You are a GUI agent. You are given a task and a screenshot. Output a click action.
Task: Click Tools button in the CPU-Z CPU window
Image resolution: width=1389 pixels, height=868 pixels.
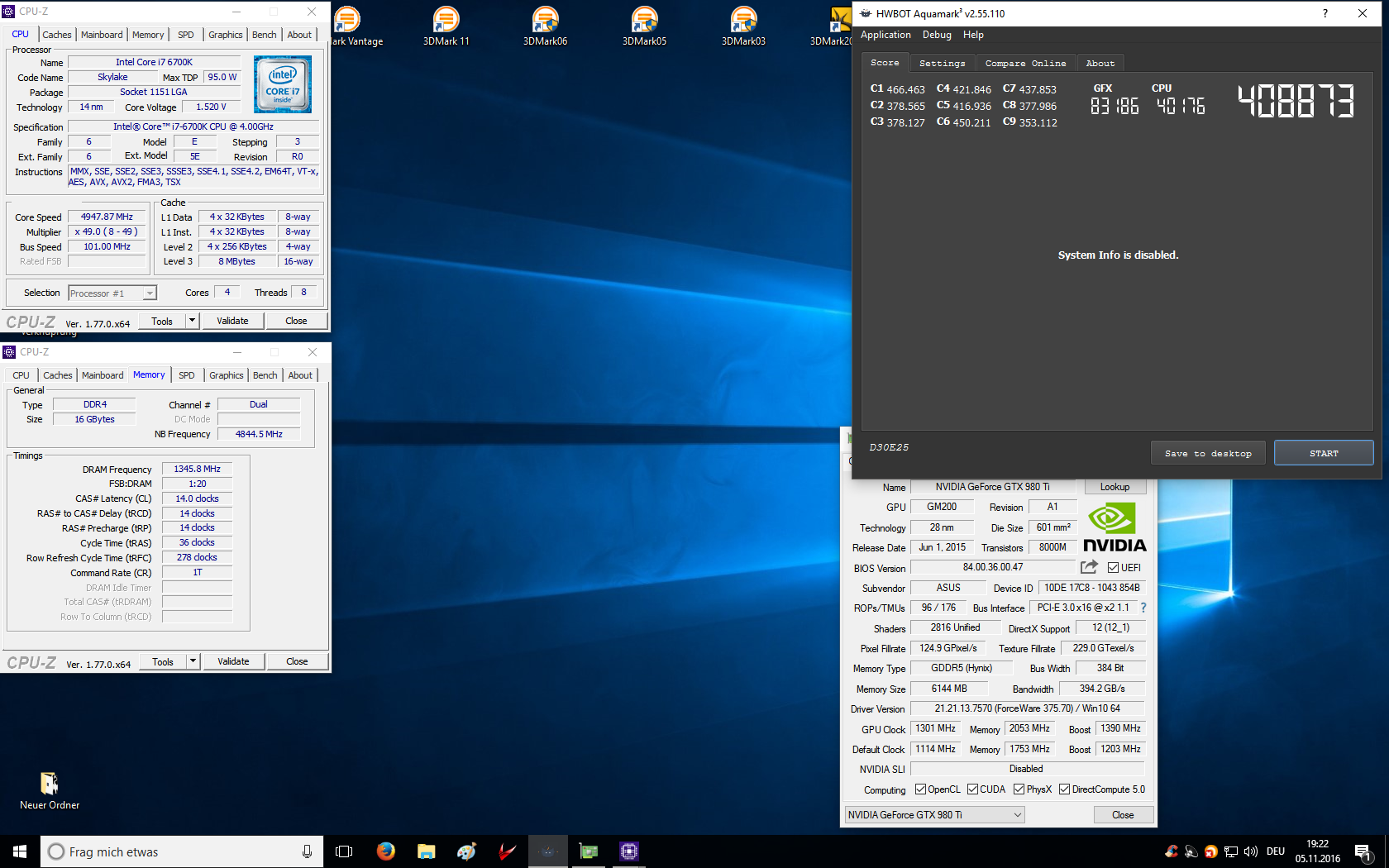pos(162,321)
